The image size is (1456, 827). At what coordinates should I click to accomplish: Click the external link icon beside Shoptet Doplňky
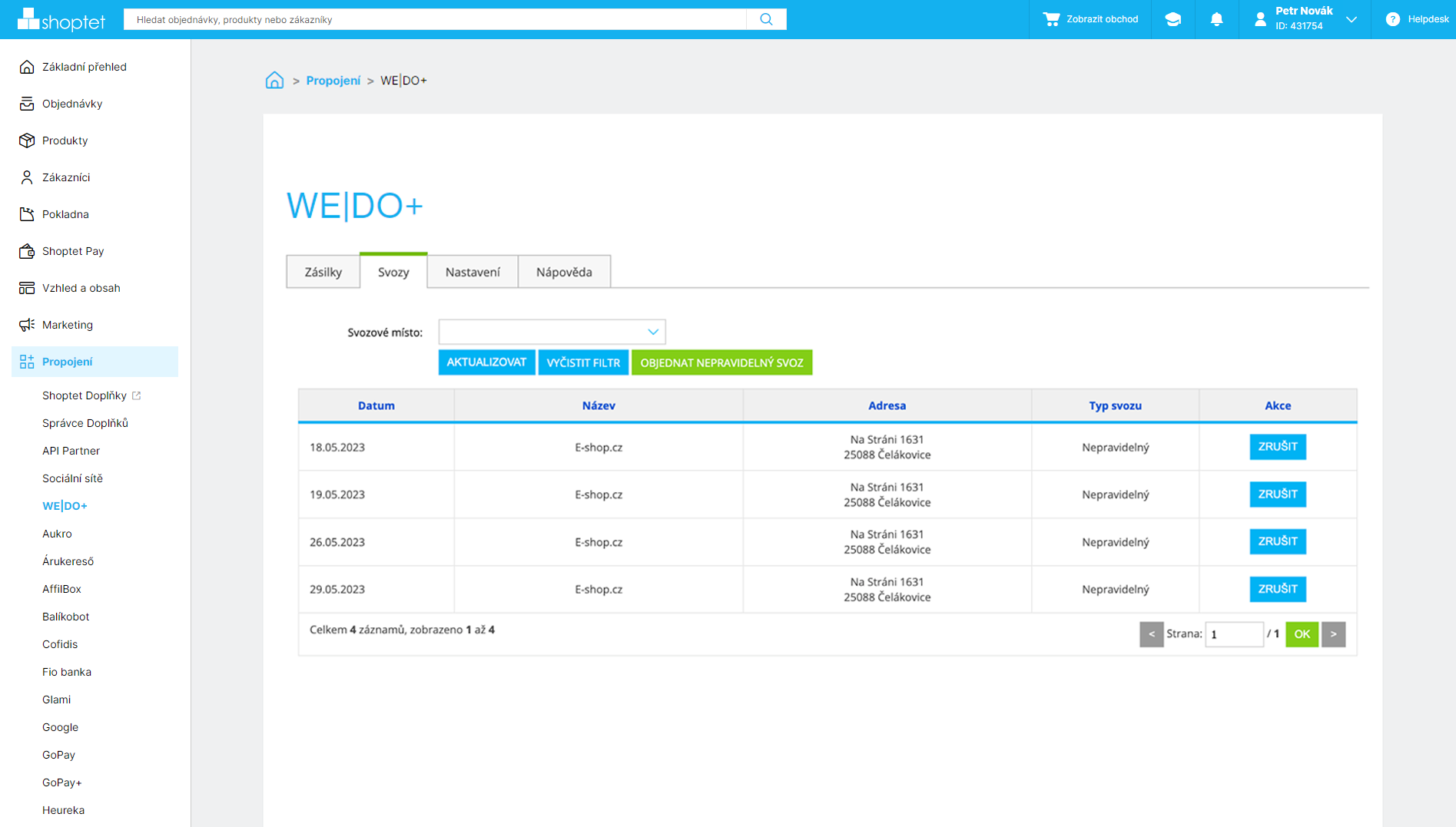click(137, 395)
